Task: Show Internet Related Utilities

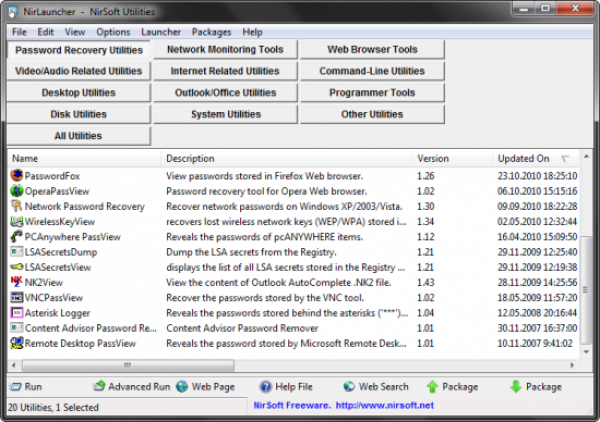Action: [x=225, y=71]
